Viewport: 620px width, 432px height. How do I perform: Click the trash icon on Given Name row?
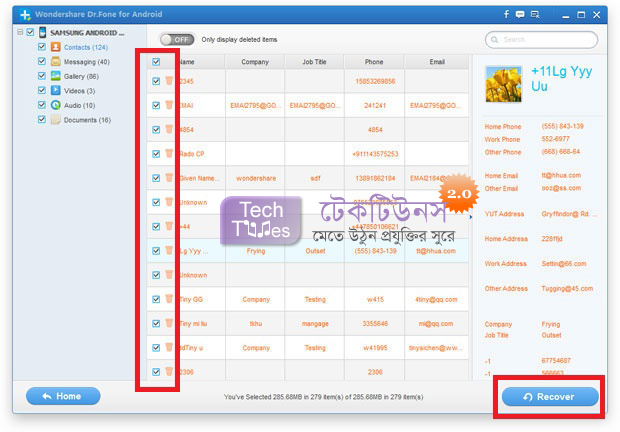pyautogui.click(x=169, y=178)
